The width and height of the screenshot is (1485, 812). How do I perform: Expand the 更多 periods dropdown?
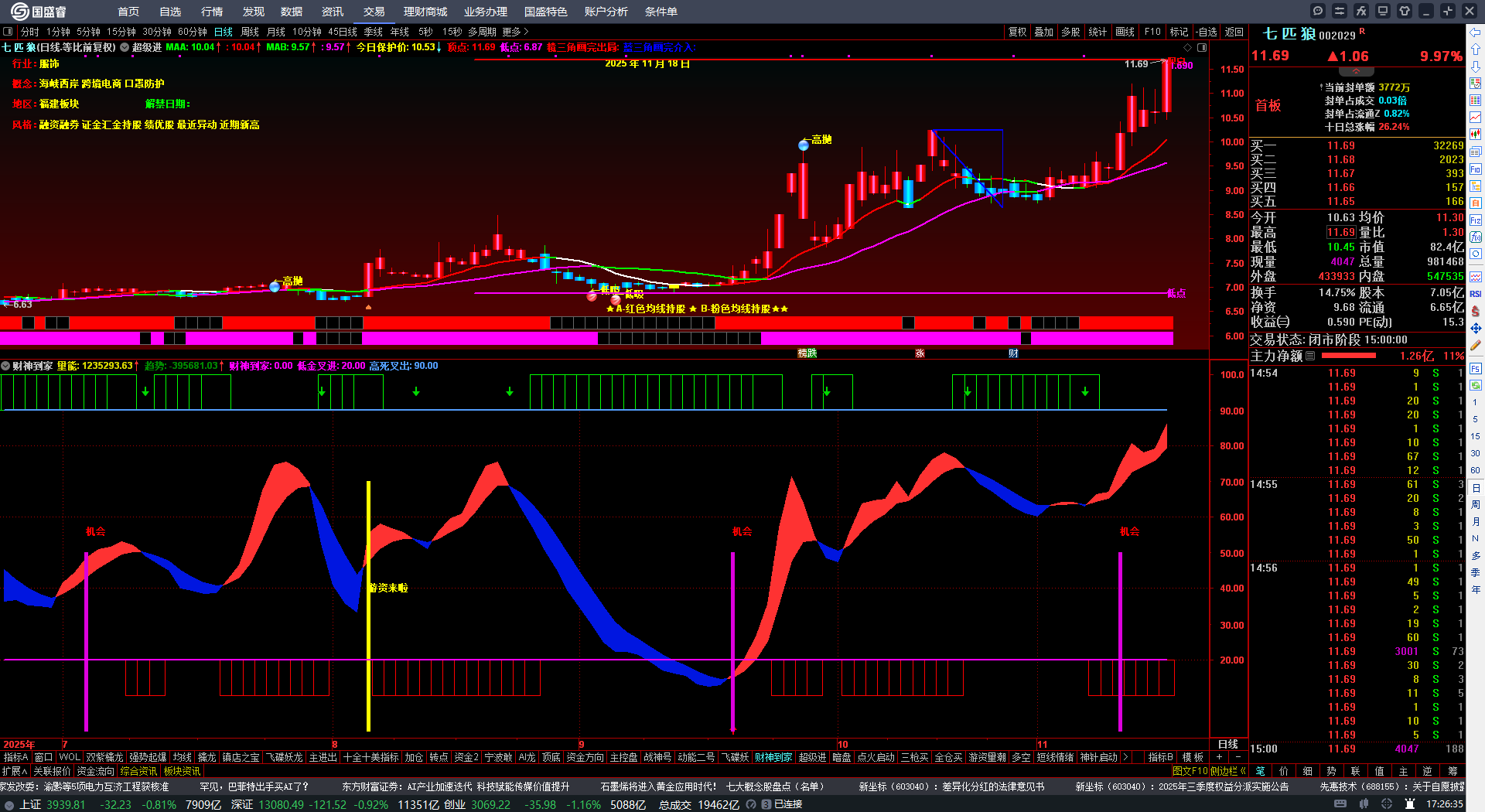pos(515,32)
